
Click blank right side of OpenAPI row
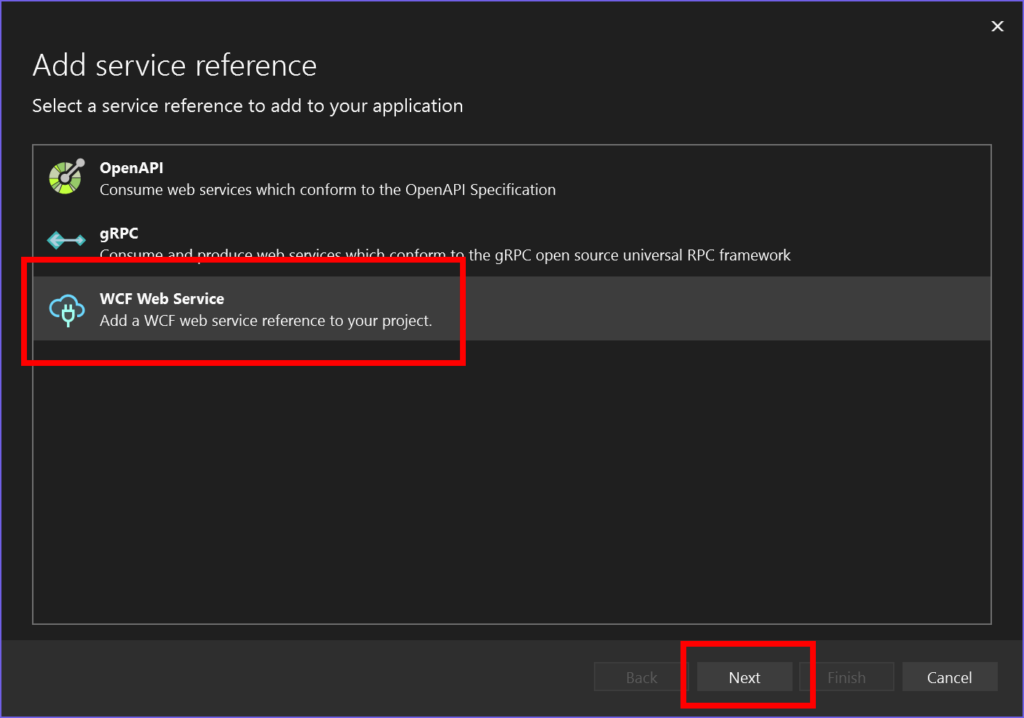[x=800, y=178]
